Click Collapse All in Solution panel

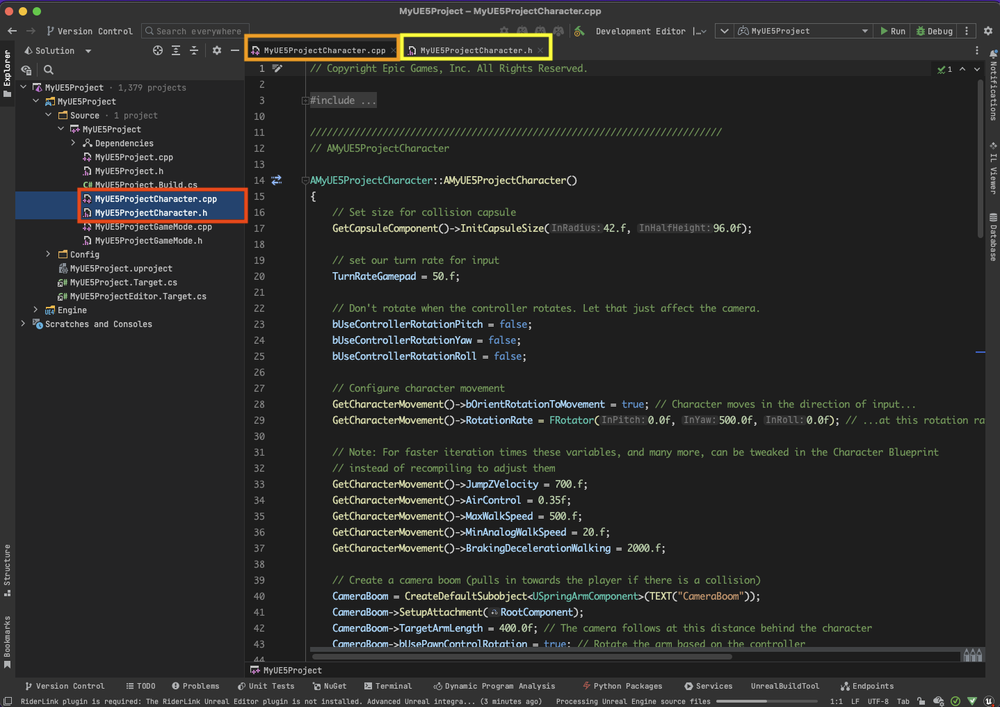pyautogui.click(x=195, y=50)
